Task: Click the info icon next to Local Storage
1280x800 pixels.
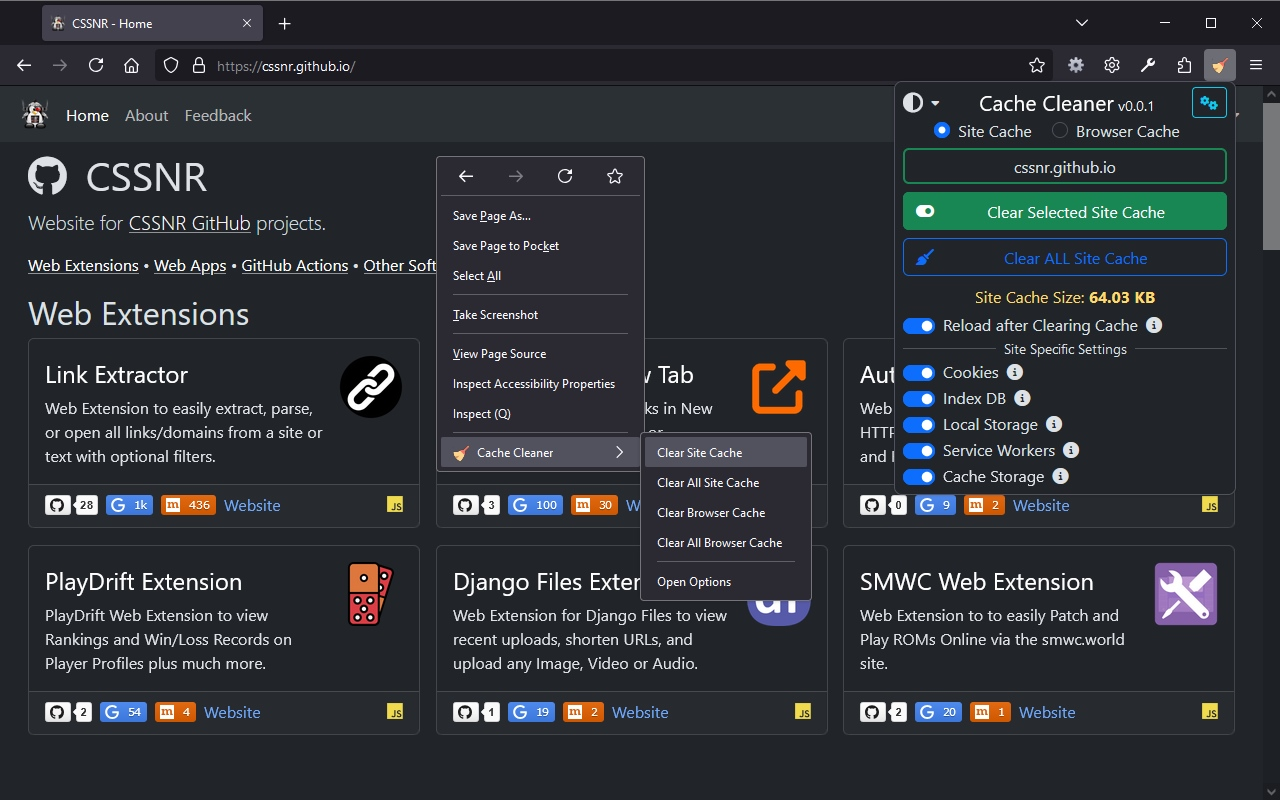Action: click(x=1054, y=424)
